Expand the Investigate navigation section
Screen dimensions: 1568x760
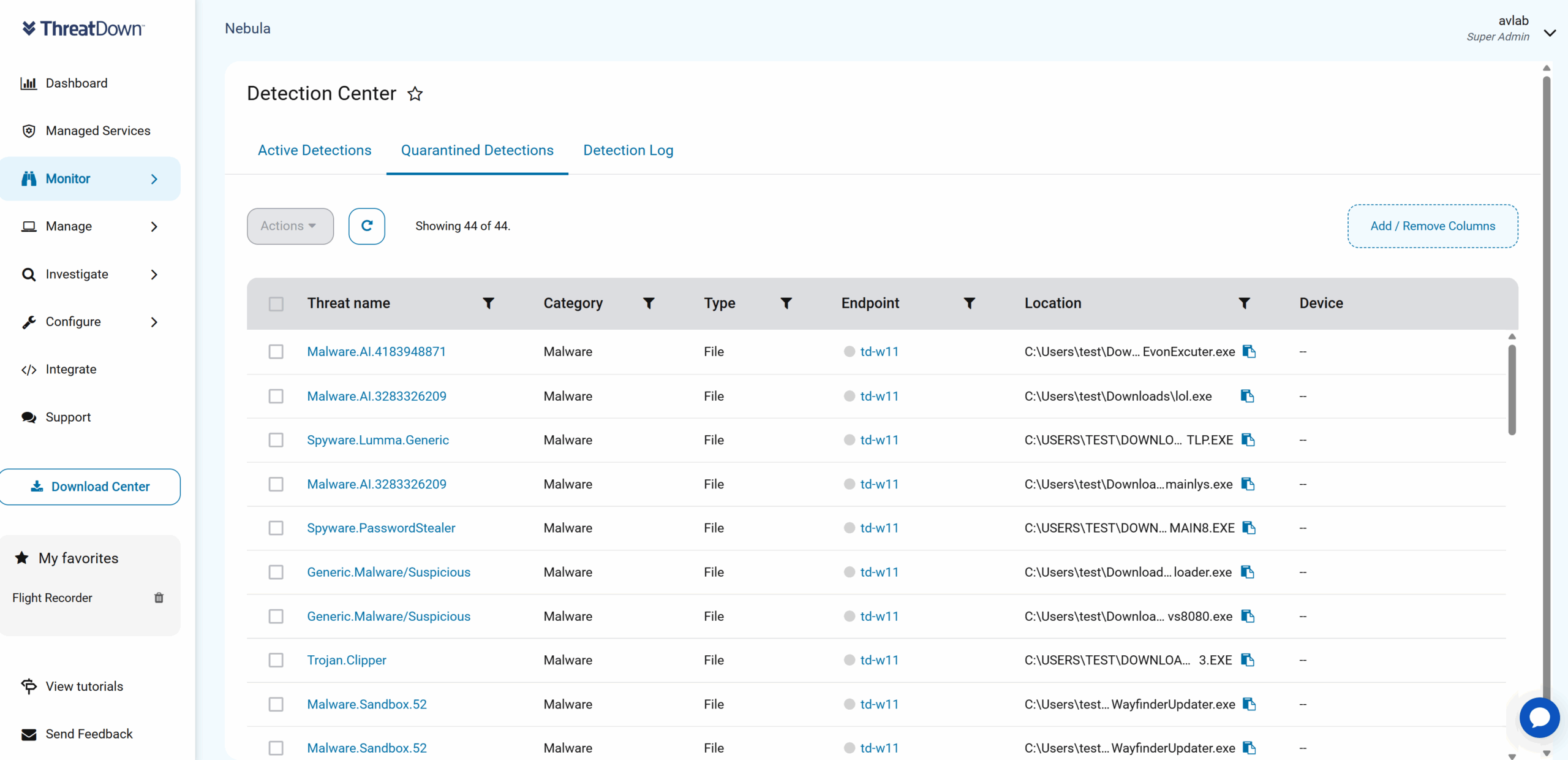pyautogui.click(x=91, y=275)
